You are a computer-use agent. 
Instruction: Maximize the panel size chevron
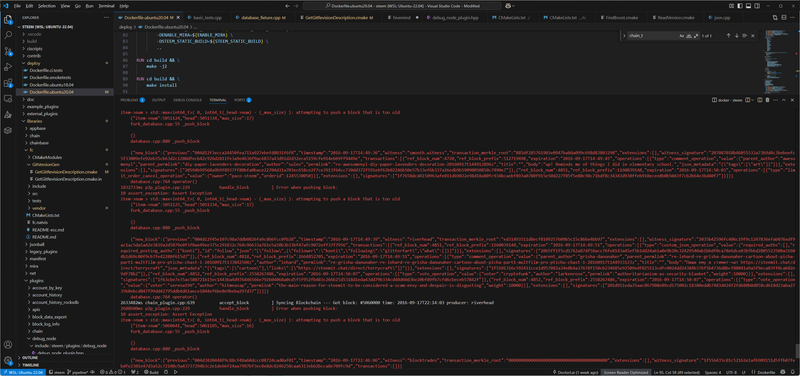(785, 100)
